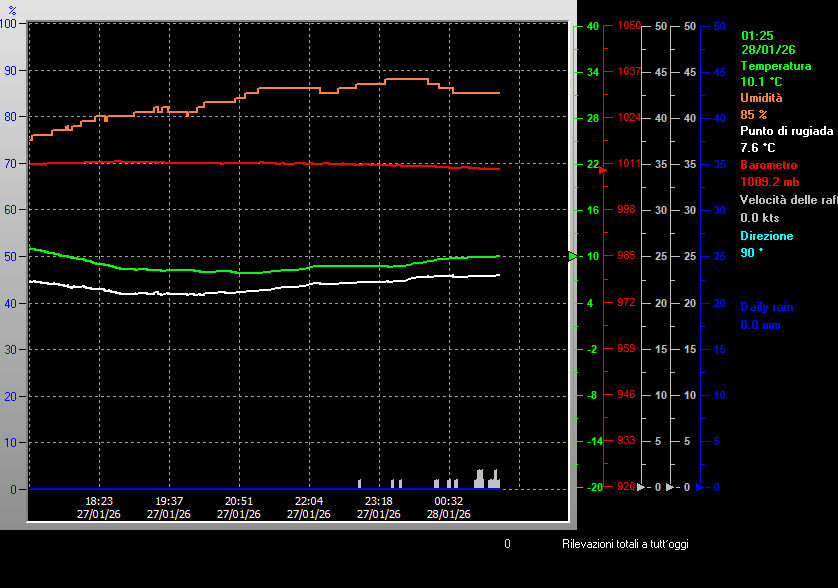Click the 00:32 time axis label
The height and width of the screenshot is (588, 838).
pos(448,501)
